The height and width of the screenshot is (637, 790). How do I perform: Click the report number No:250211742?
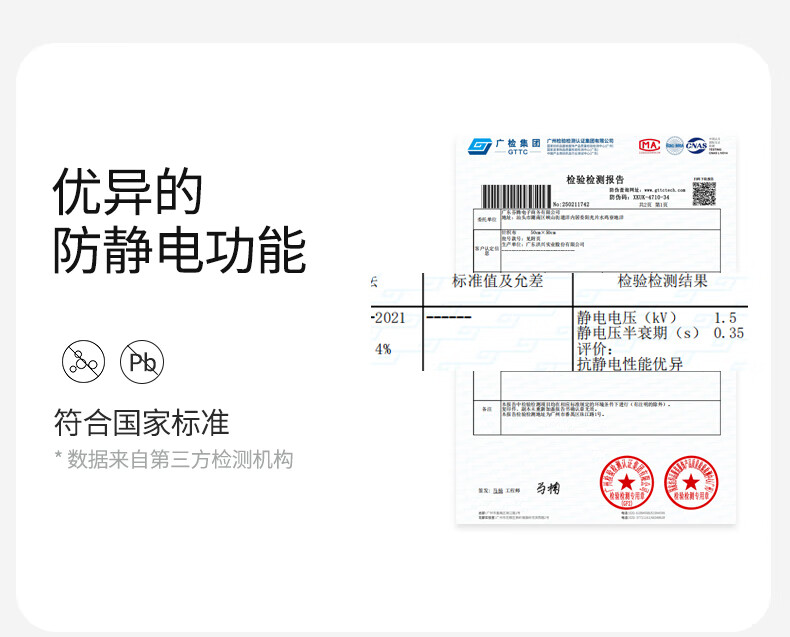pyautogui.click(x=571, y=205)
